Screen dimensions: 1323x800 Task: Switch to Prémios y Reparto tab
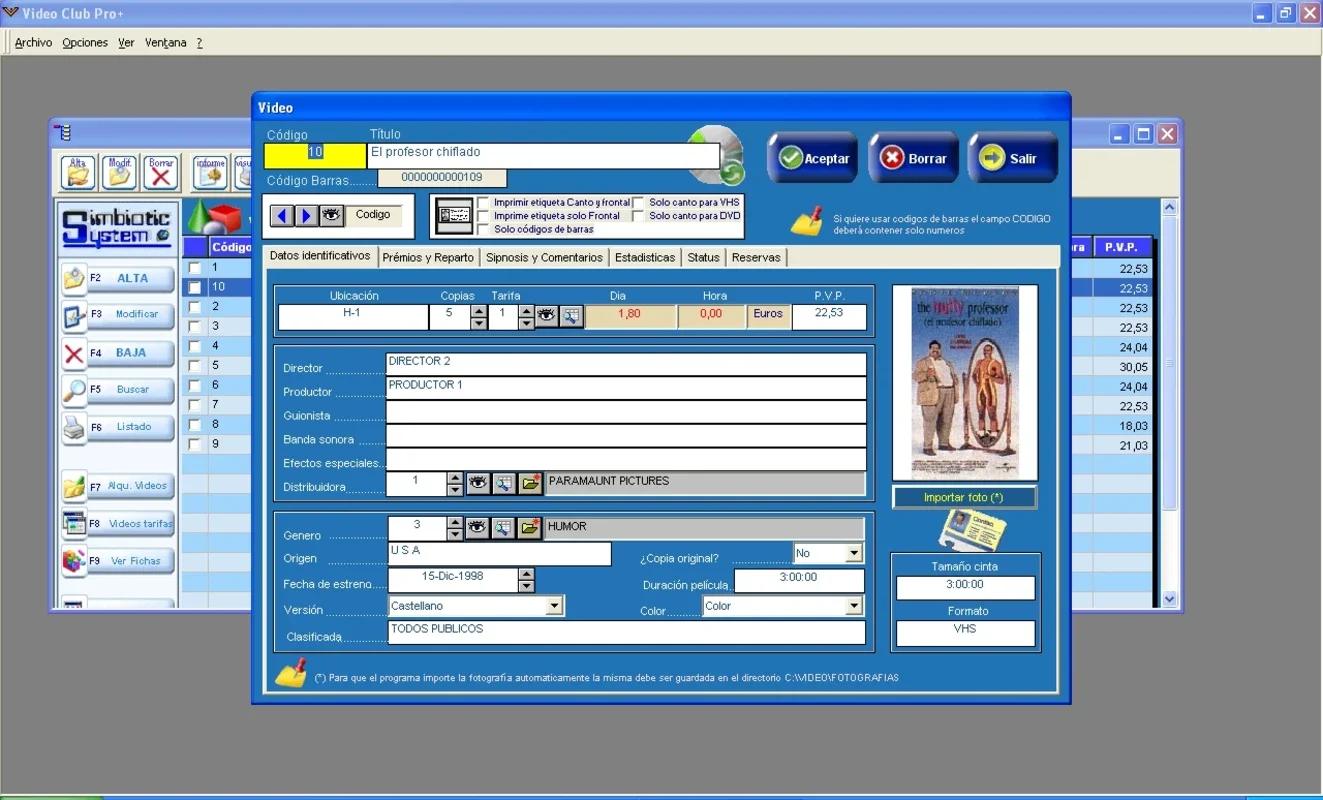coord(428,257)
